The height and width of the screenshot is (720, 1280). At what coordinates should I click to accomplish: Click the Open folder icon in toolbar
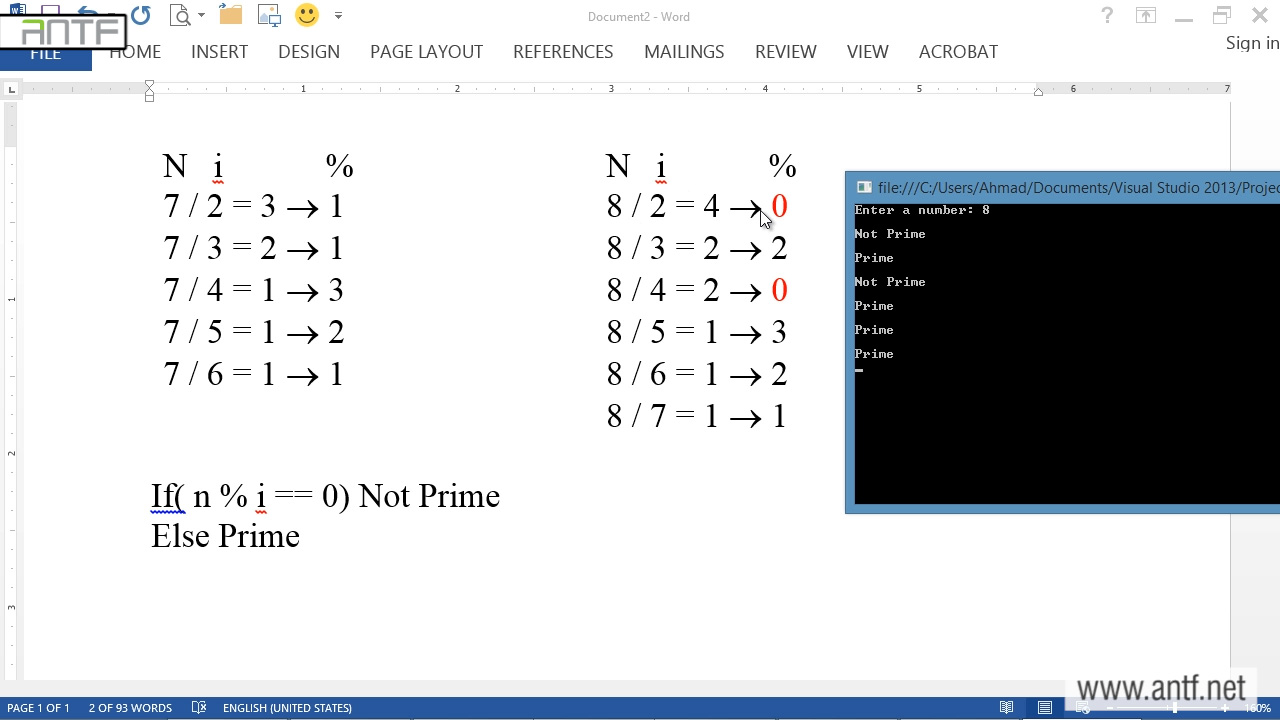[231, 16]
